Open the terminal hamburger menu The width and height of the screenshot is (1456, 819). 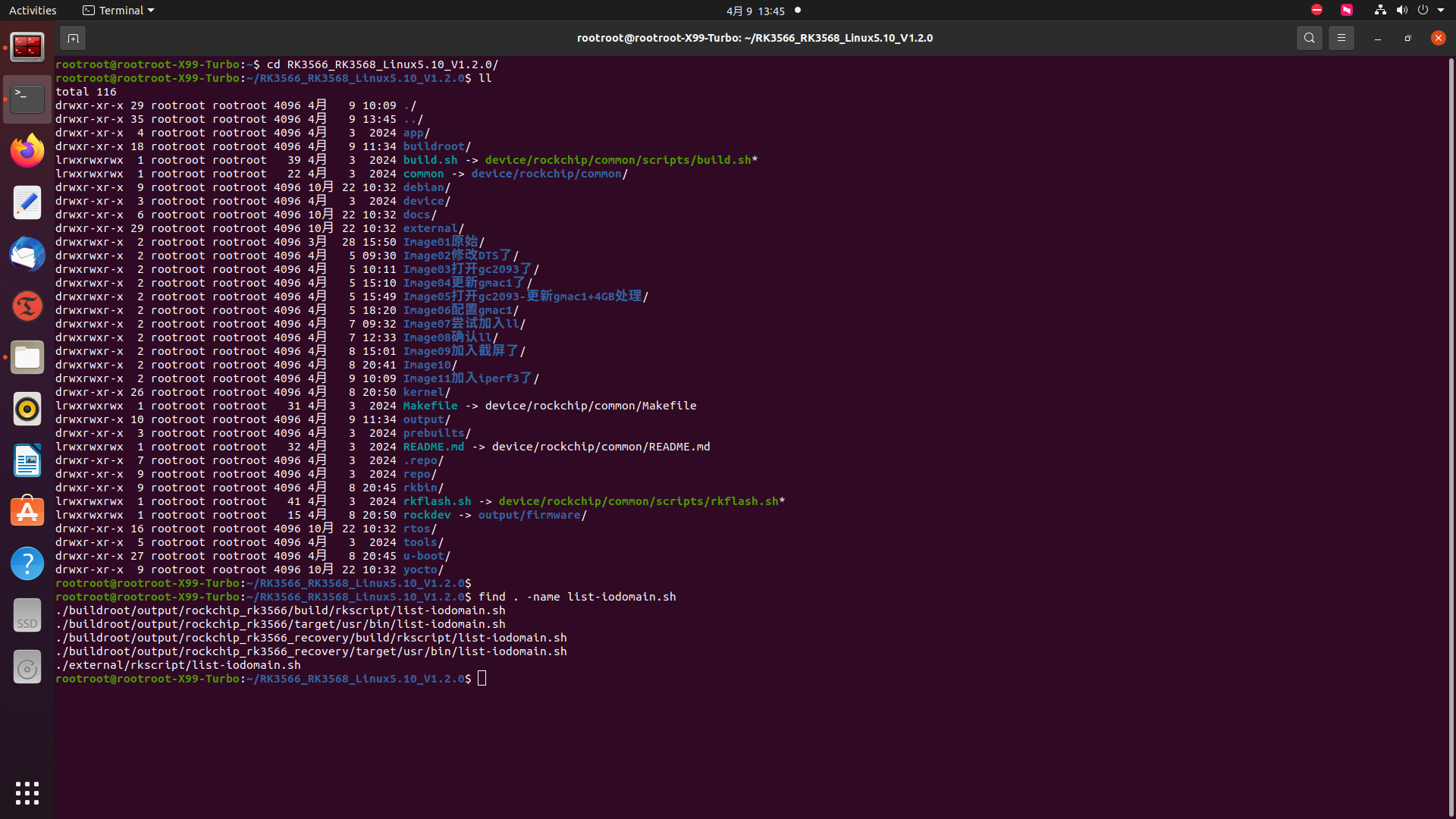coord(1341,38)
